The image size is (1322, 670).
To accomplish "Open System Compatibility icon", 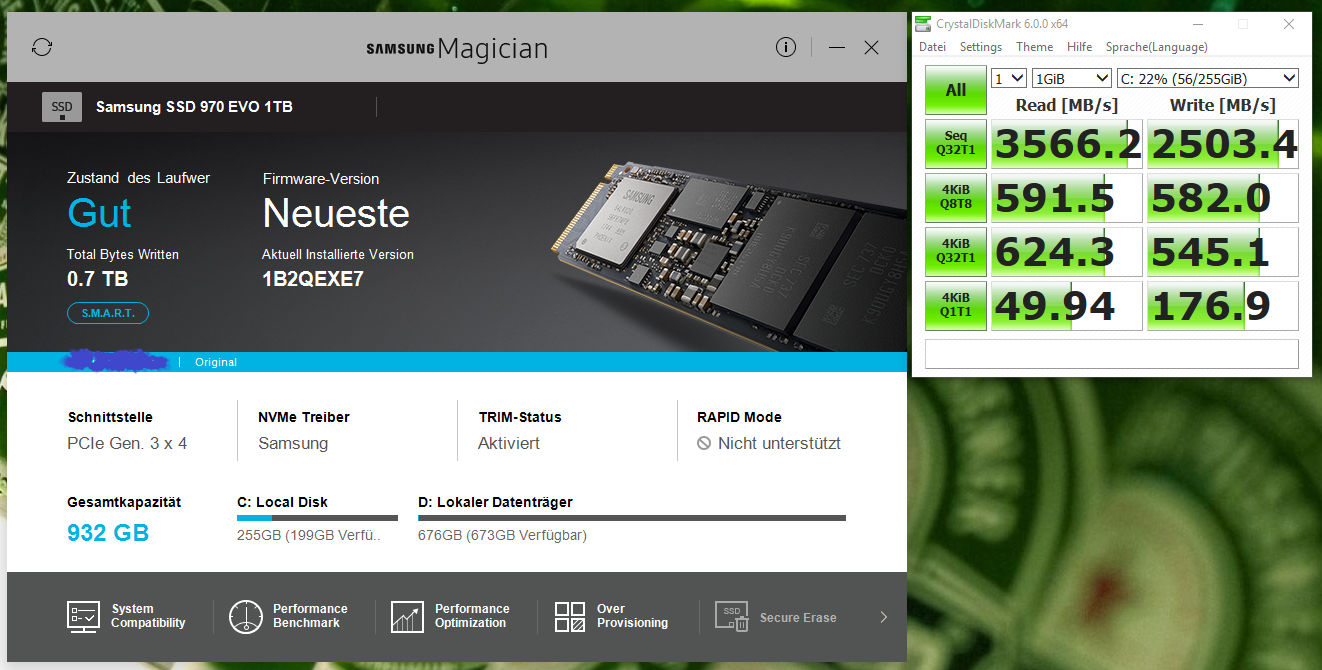I will pos(83,616).
